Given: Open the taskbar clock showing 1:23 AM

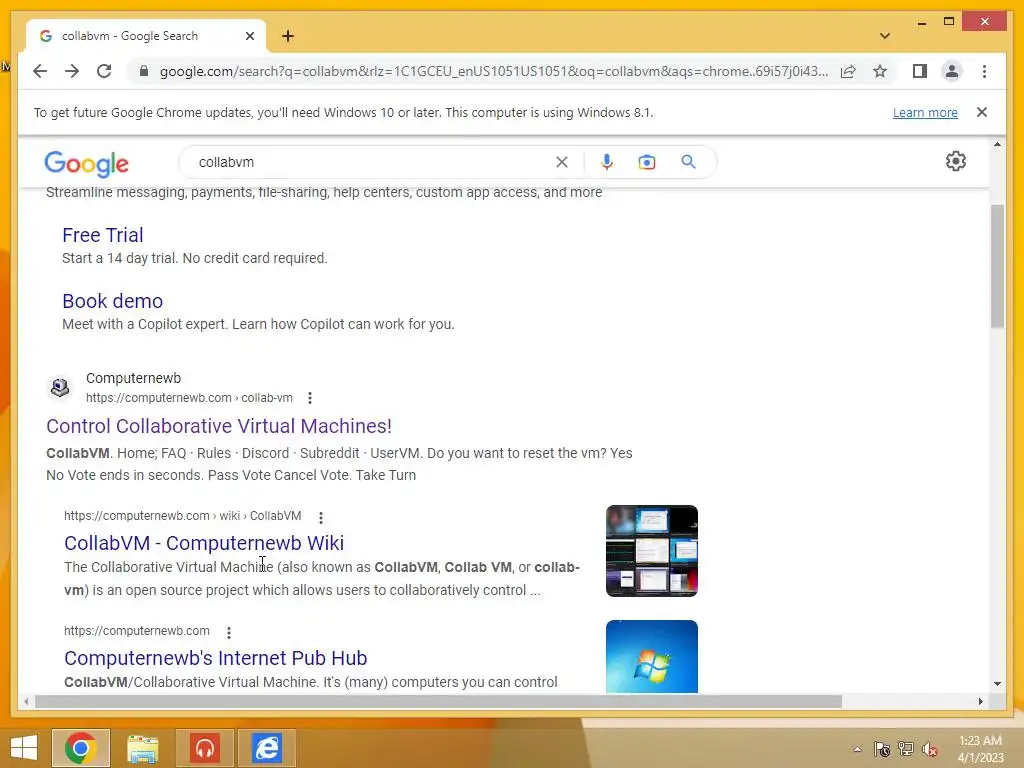Looking at the screenshot, I should [x=980, y=749].
